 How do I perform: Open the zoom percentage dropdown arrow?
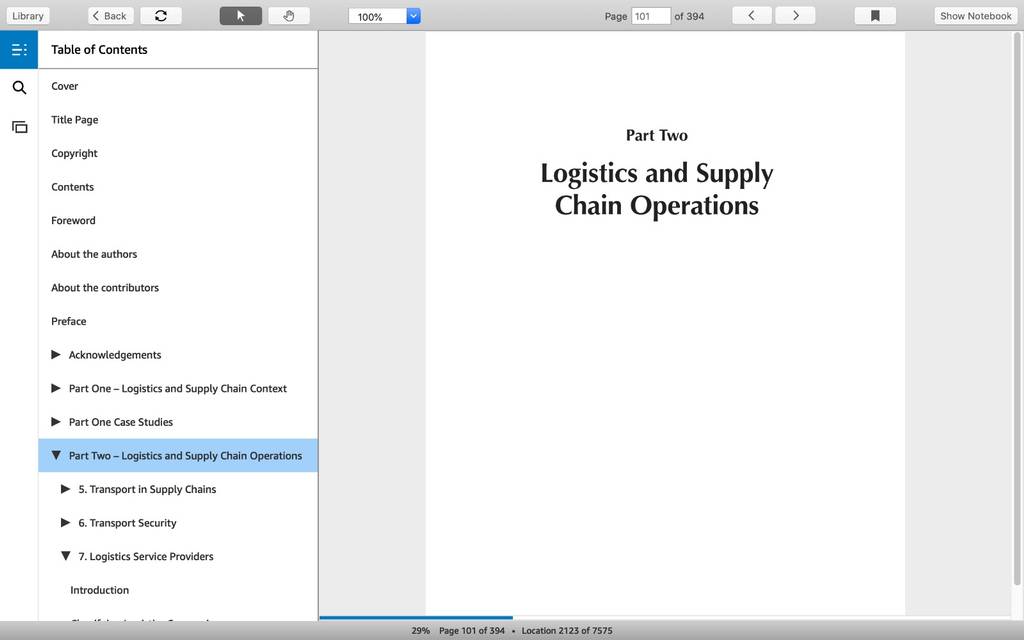(413, 16)
